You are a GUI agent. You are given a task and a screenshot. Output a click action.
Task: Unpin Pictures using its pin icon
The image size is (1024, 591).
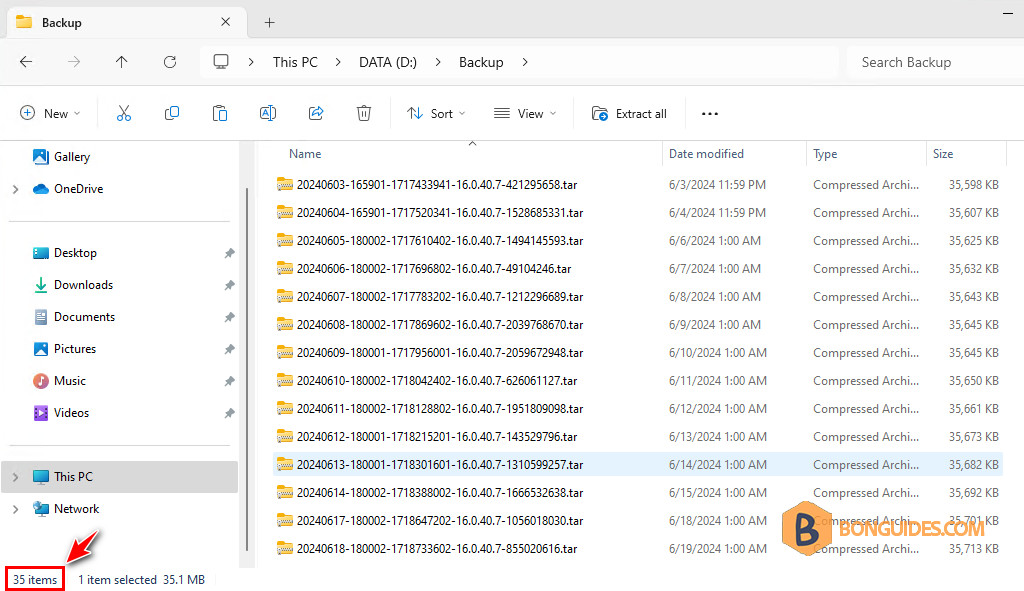[x=229, y=349]
